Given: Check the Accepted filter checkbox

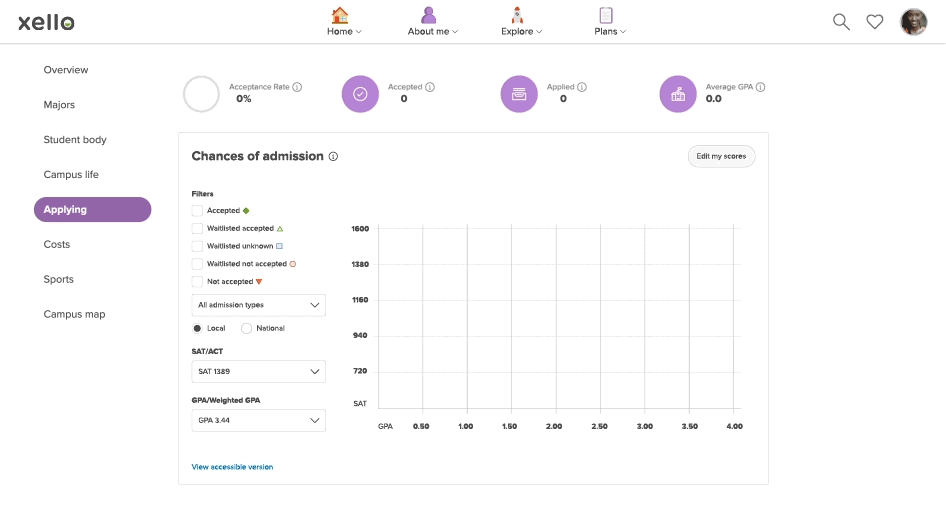Looking at the screenshot, I should pyautogui.click(x=197, y=211).
